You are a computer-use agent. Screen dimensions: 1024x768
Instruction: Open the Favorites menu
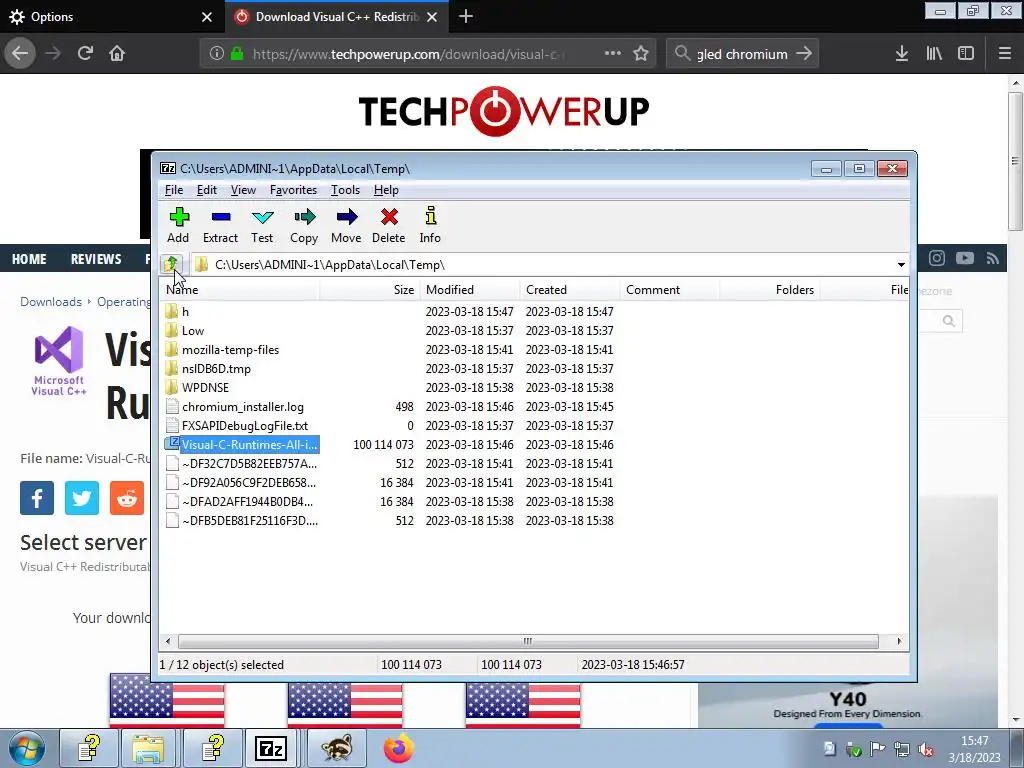coord(293,190)
